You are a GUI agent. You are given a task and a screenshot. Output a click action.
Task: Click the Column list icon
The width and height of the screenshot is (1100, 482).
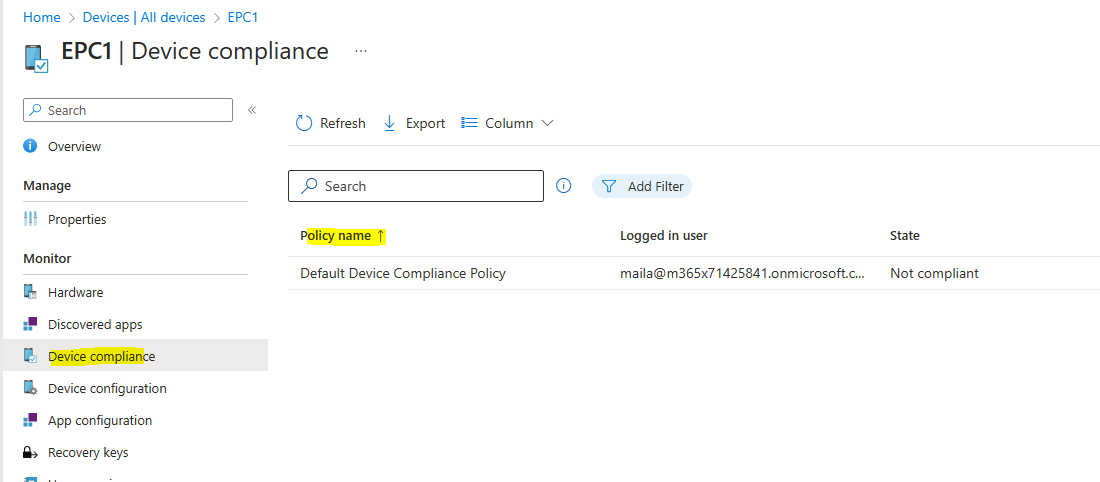click(x=469, y=123)
